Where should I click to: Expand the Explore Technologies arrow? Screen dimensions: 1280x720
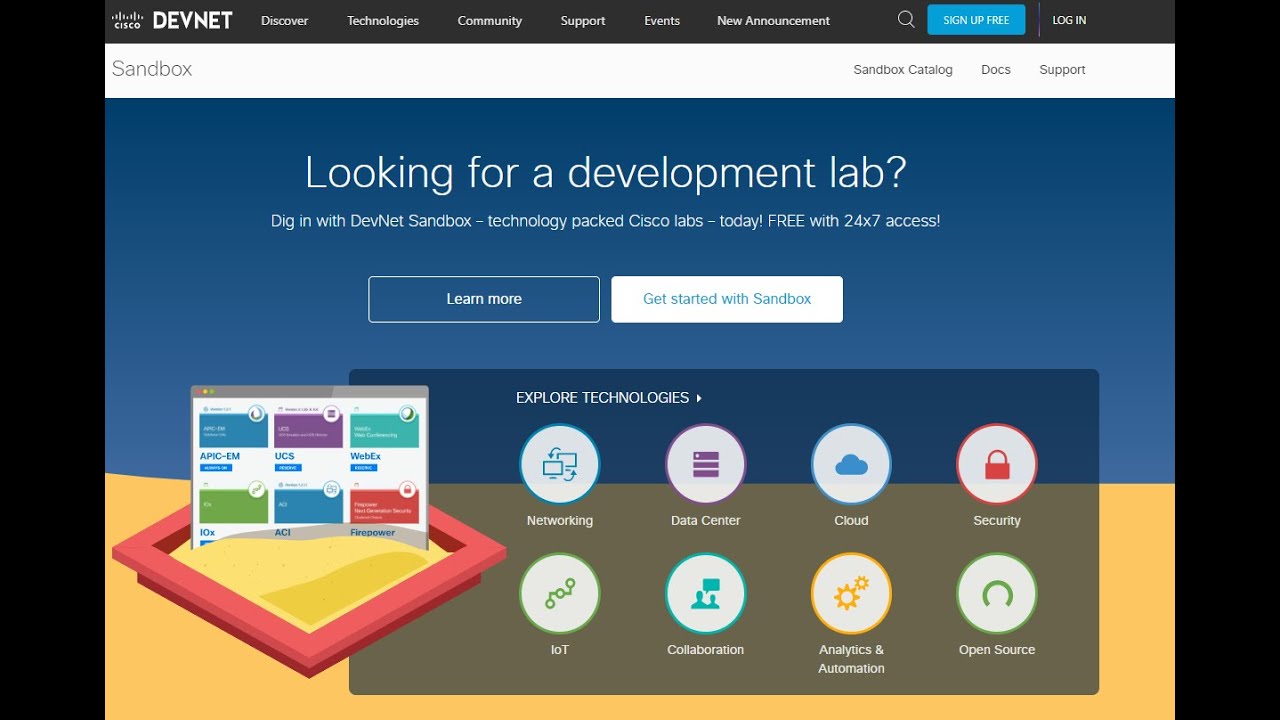tap(699, 398)
